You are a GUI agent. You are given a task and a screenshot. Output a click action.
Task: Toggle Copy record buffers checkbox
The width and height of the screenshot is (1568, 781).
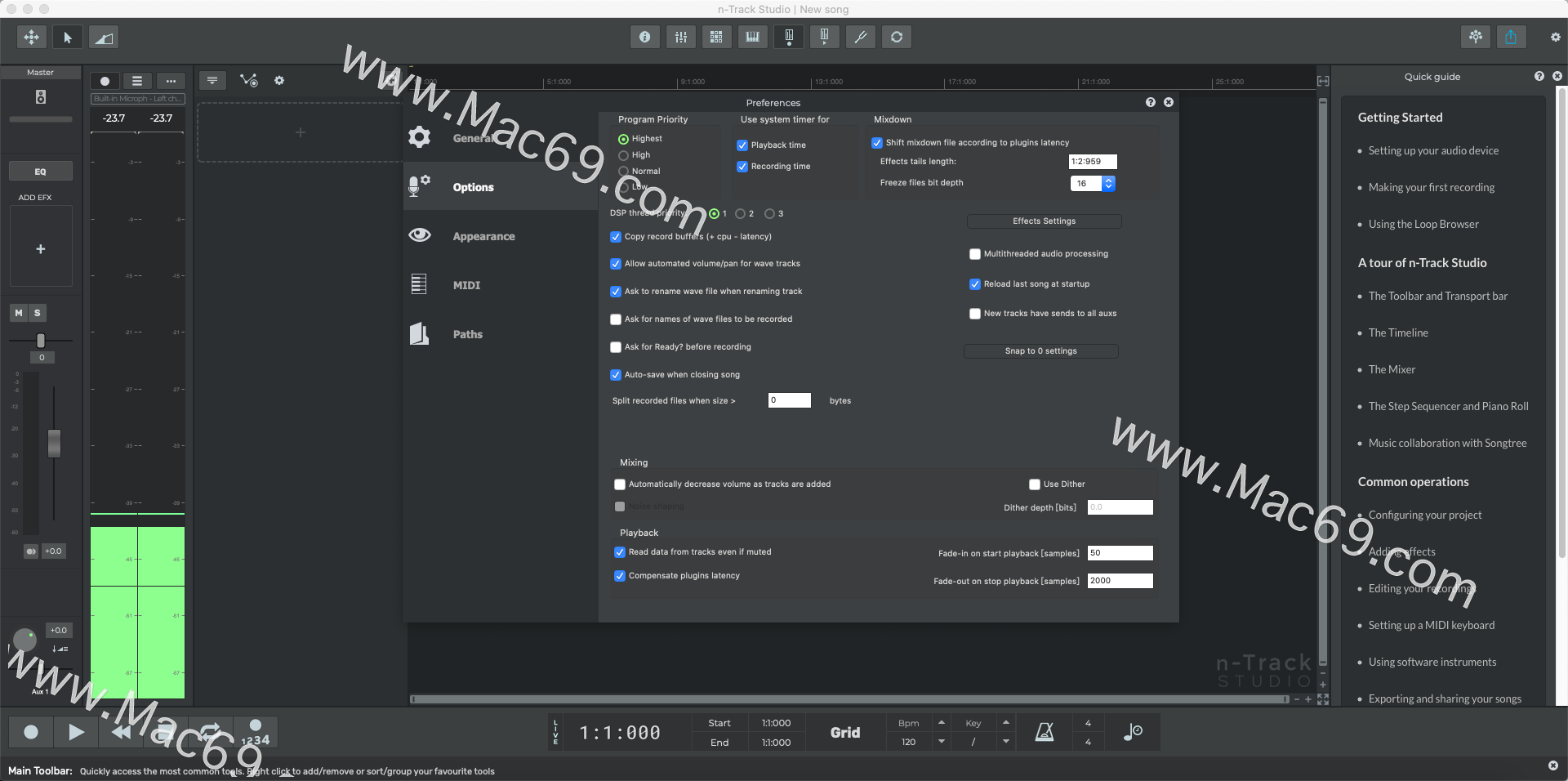pos(616,237)
